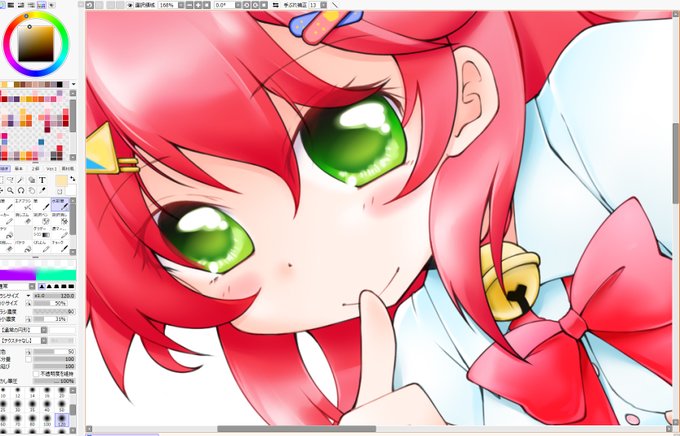Click the undo arrow button in top toolbar

coord(90,5)
